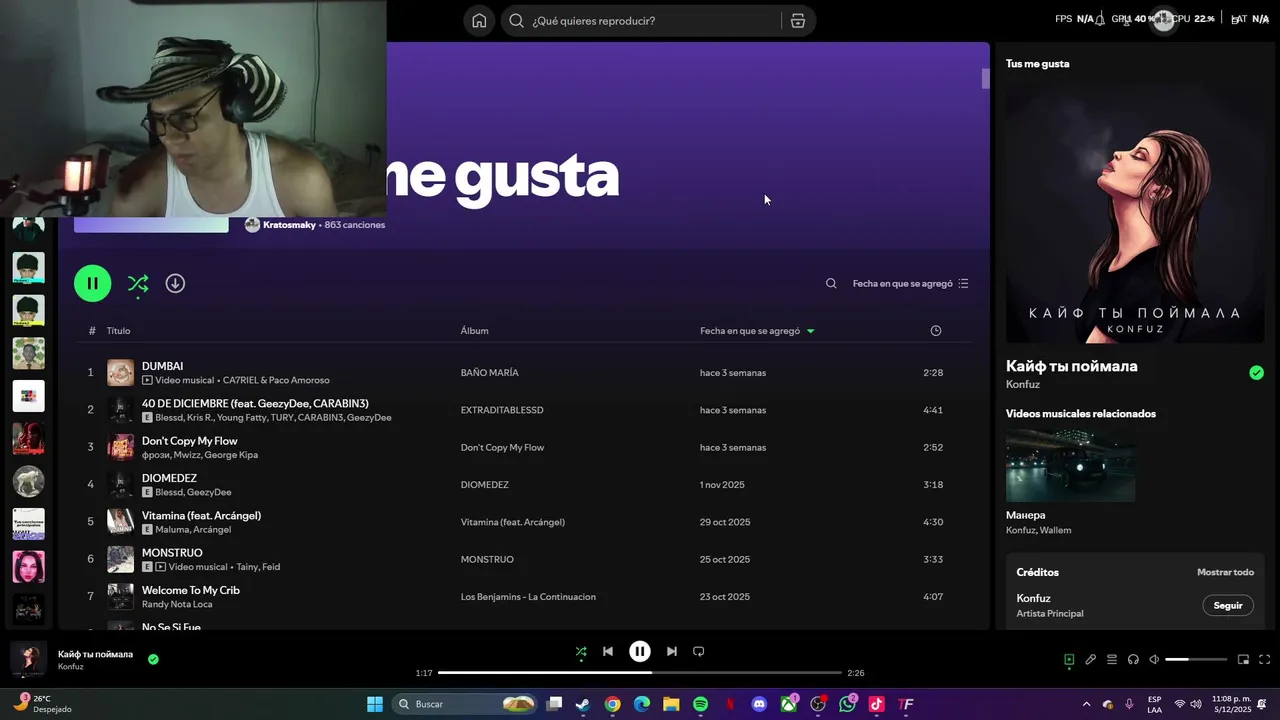Click Don't Copy My Flow cover thumbnail
The height and width of the screenshot is (720, 1280).
(x=121, y=447)
